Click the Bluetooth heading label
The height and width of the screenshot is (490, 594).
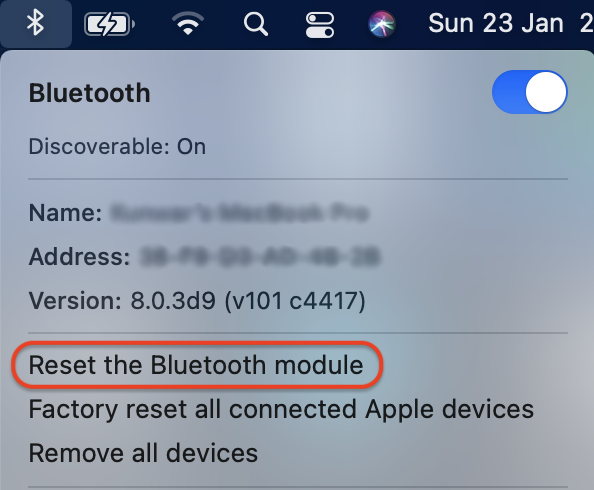pos(90,93)
